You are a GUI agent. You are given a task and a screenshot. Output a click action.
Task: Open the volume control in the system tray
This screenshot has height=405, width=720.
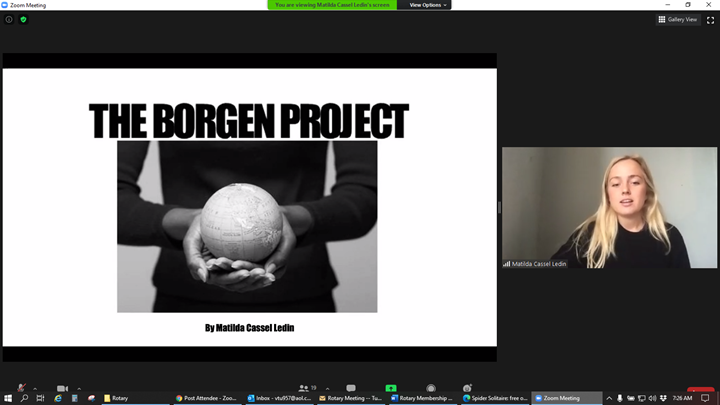point(652,398)
